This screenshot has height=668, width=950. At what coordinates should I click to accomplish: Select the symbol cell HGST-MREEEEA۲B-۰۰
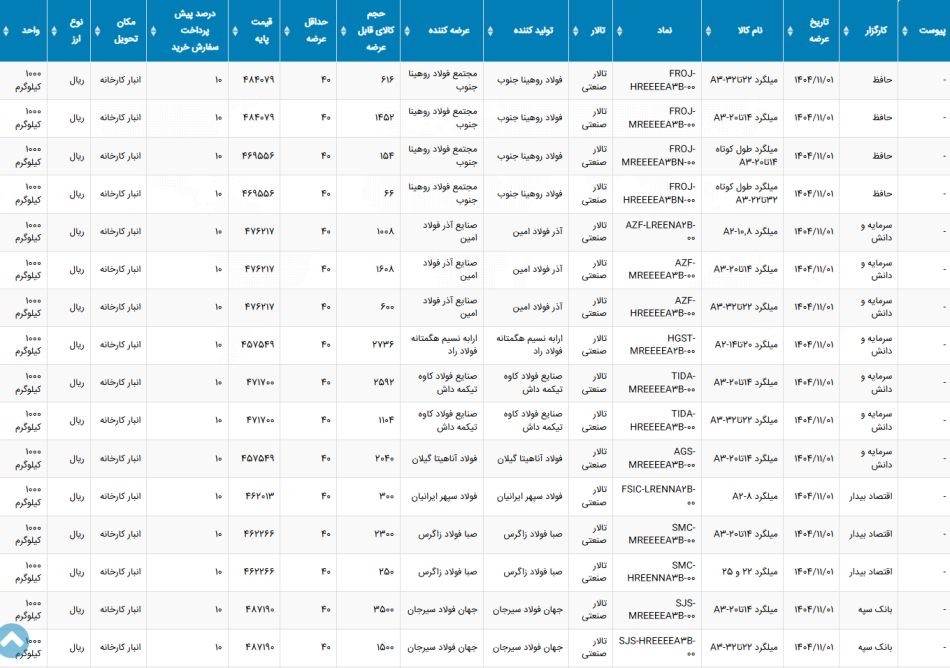663,345
